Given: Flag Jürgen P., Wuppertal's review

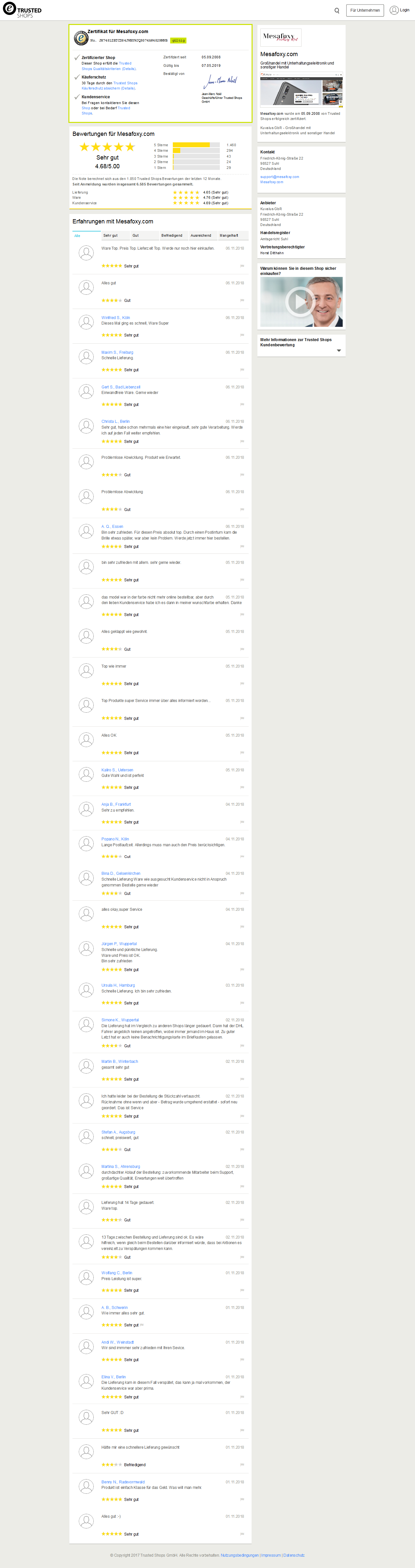Looking at the screenshot, I should [x=242, y=970].
